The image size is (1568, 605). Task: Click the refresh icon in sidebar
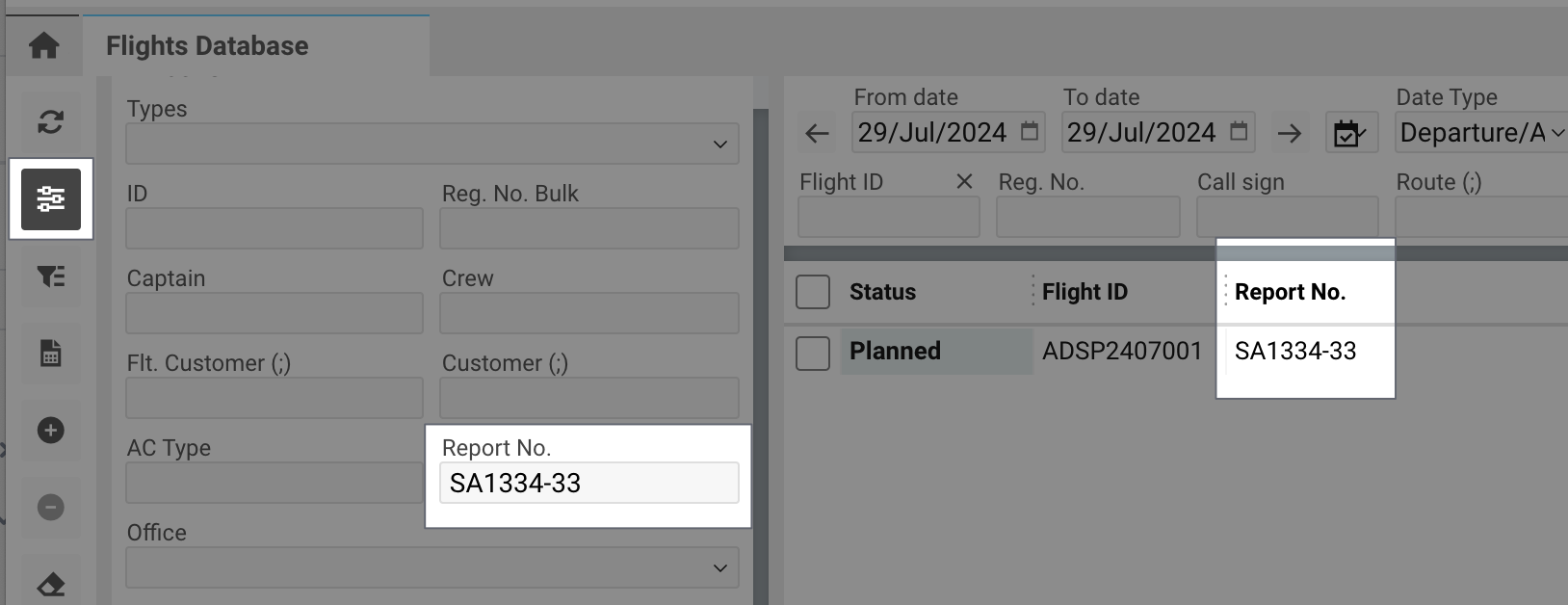(x=50, y=122)
